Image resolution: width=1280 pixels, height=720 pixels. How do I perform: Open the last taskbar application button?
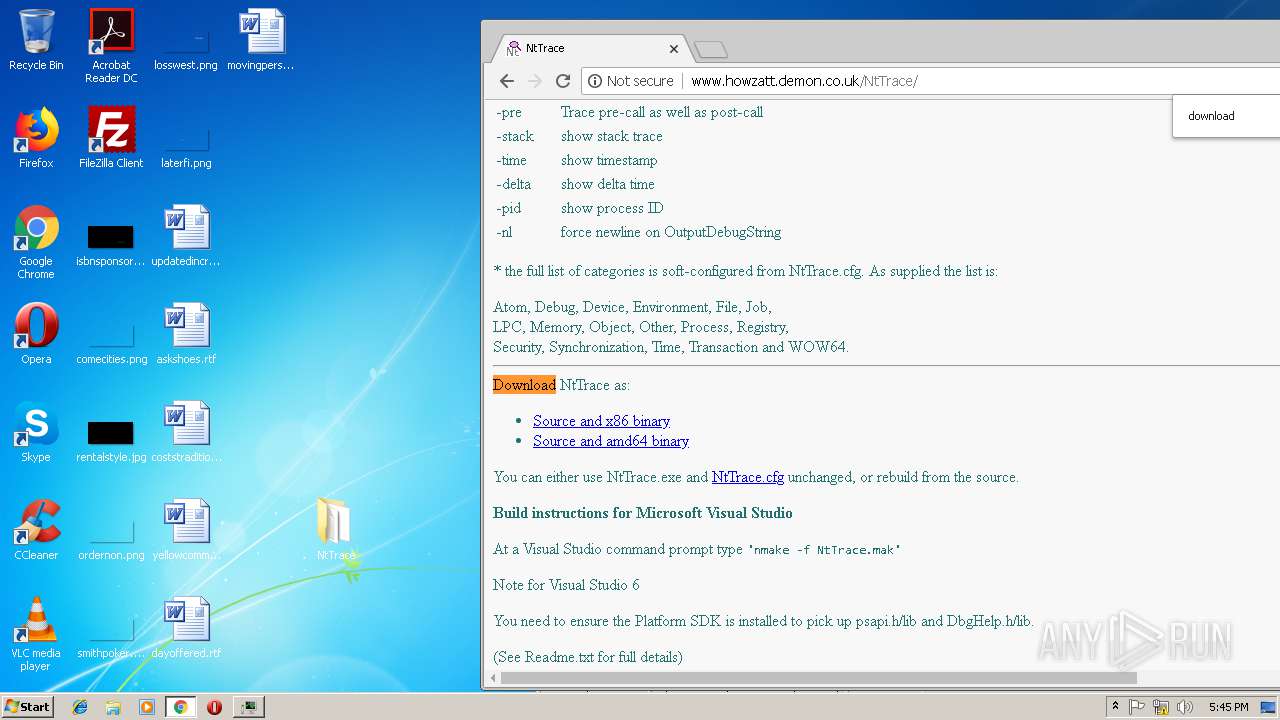tap(248, 707)
